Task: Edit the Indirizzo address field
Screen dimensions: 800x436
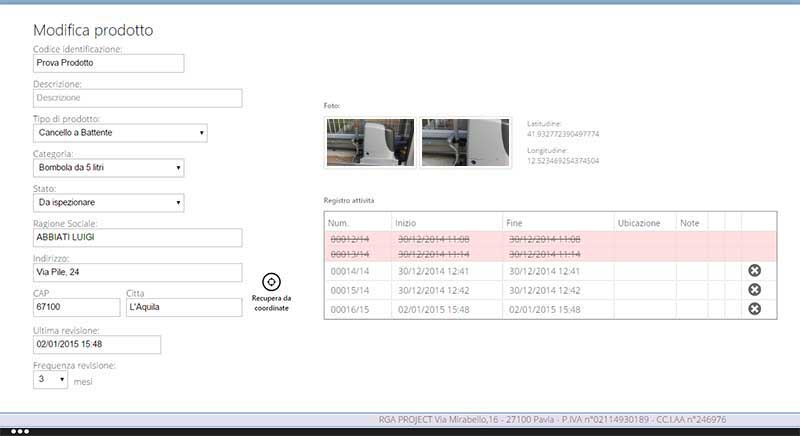Action: 138,272
